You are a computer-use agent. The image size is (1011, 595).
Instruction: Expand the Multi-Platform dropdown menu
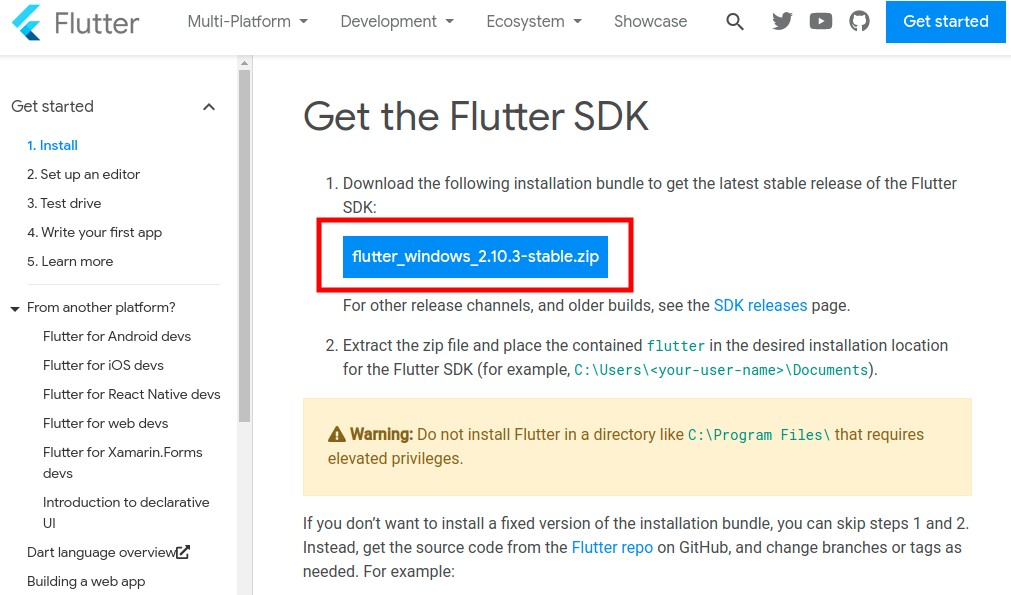click(248, 21)
